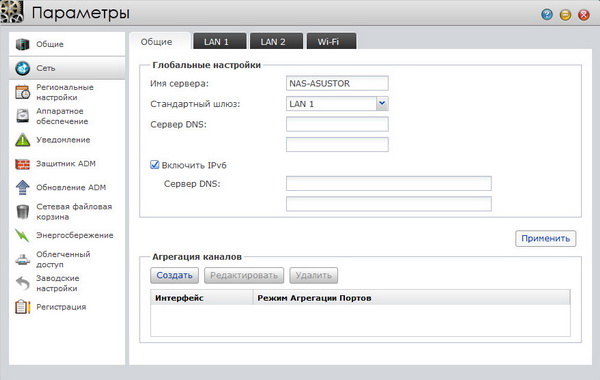This screenshot has height=380, width=600.
Task: Open Региональные настройки calendar icon
Action: pos(23,92)
